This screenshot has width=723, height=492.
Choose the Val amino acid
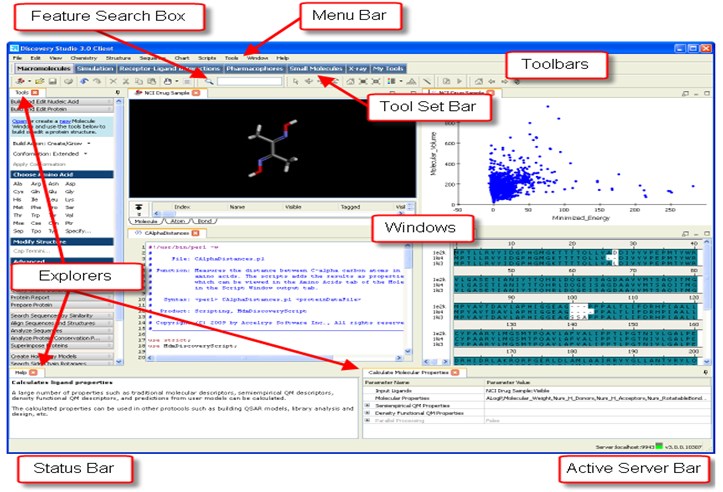tap(69, 215)
